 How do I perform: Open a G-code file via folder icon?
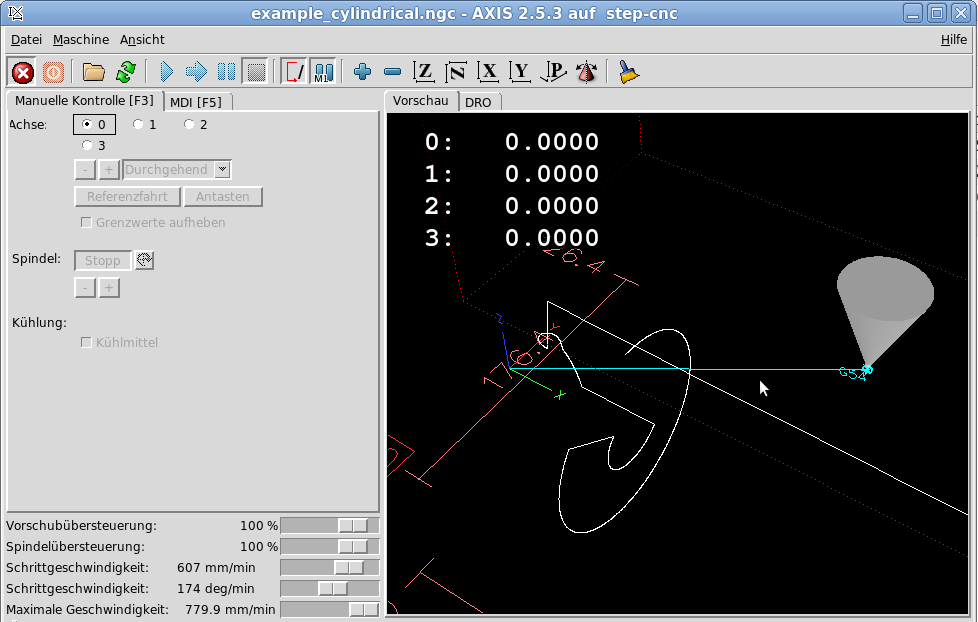[94, 72]
